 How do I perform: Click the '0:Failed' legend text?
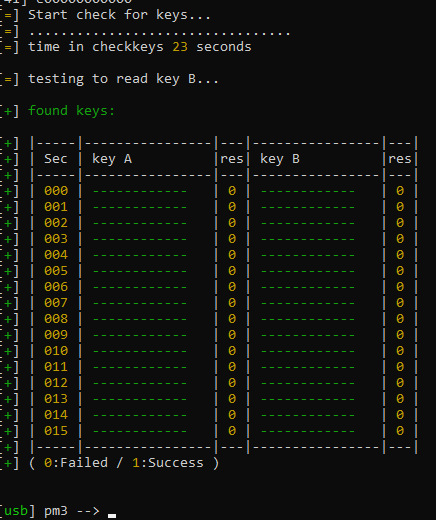(x=76, y=463)
